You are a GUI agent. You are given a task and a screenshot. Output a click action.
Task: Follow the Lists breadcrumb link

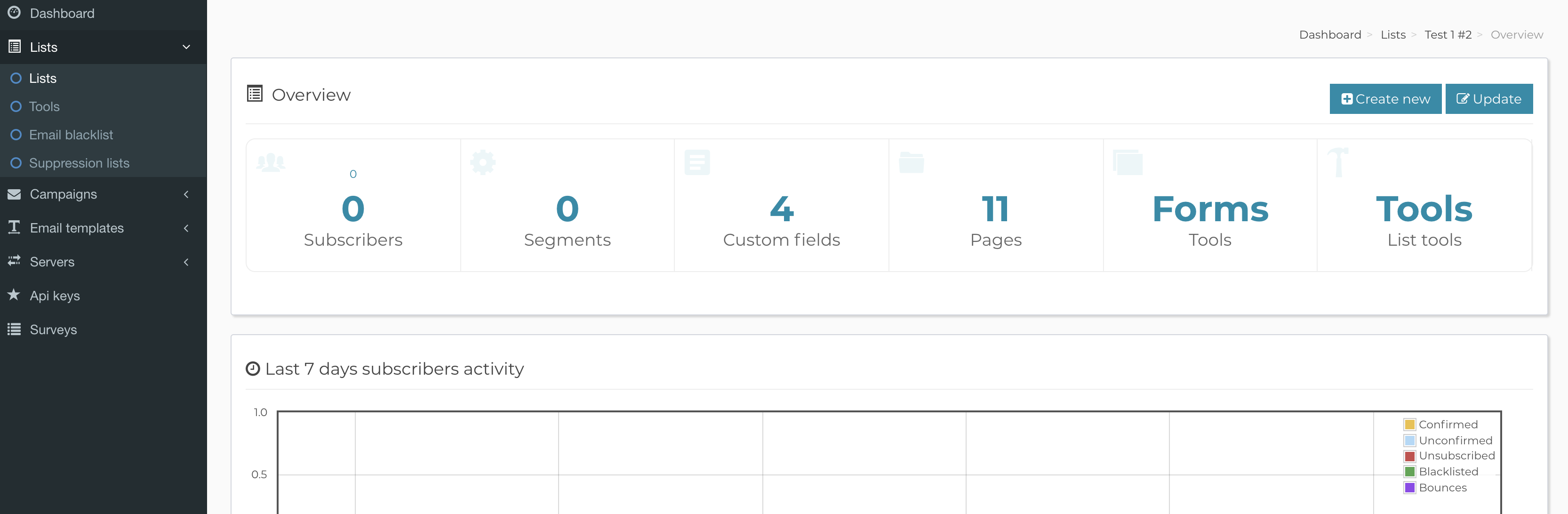click(x=1392, y=35)
